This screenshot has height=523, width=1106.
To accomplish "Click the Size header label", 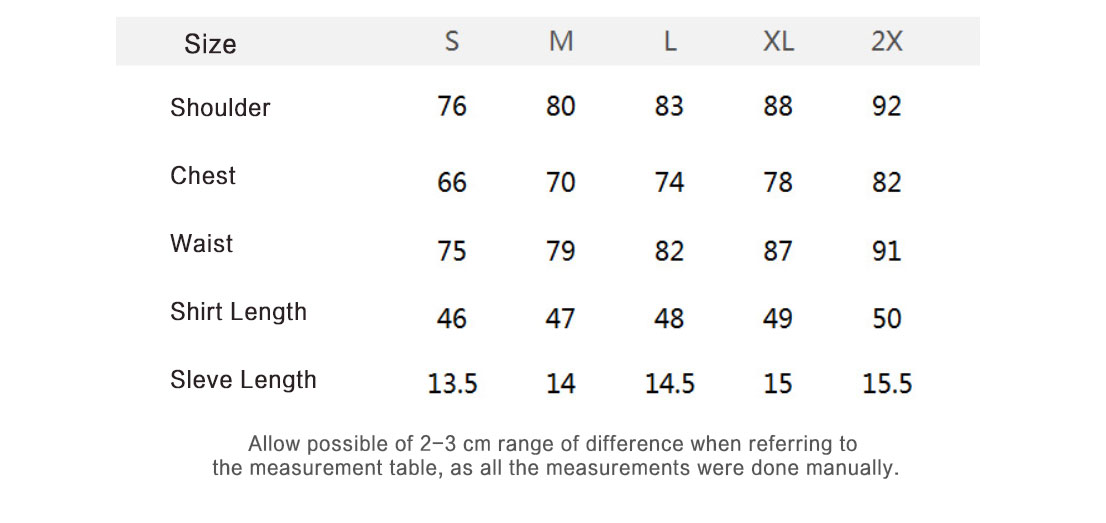I will 210,44.
